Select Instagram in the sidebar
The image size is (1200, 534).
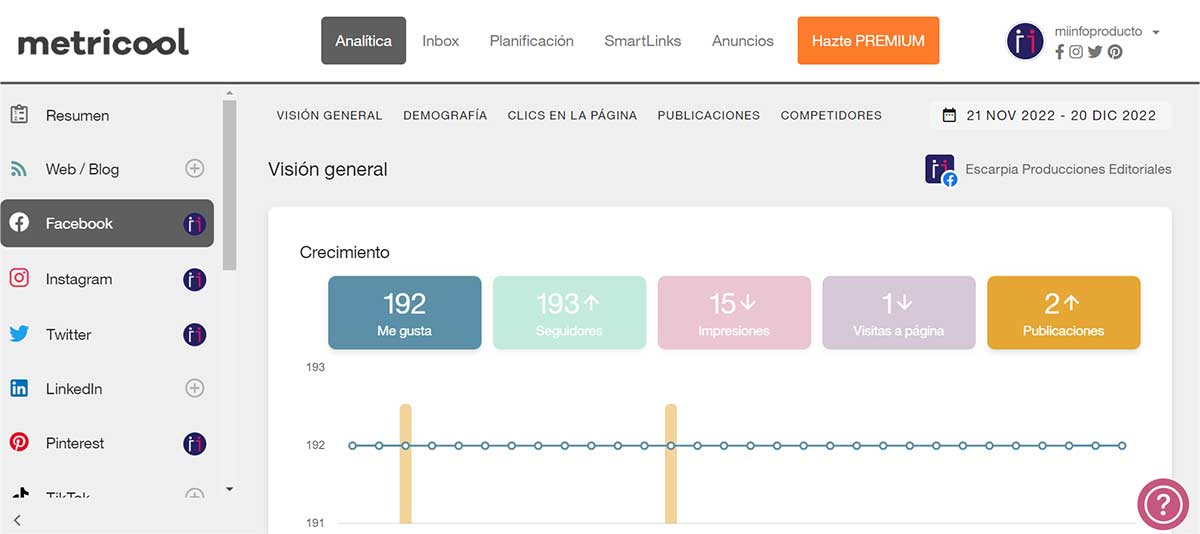(x=107, y=279)
